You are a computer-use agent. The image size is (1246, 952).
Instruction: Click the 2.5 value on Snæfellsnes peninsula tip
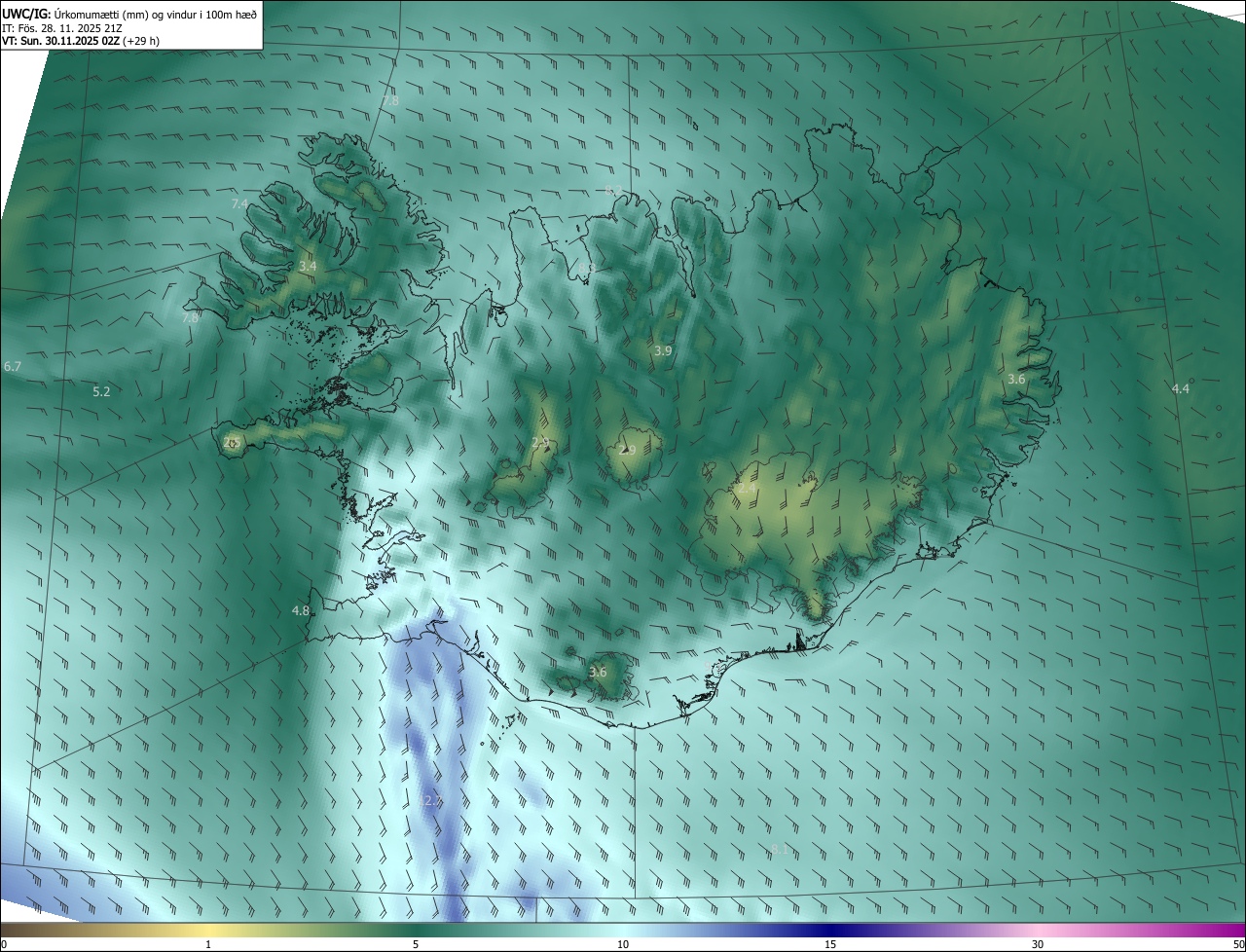231,443
